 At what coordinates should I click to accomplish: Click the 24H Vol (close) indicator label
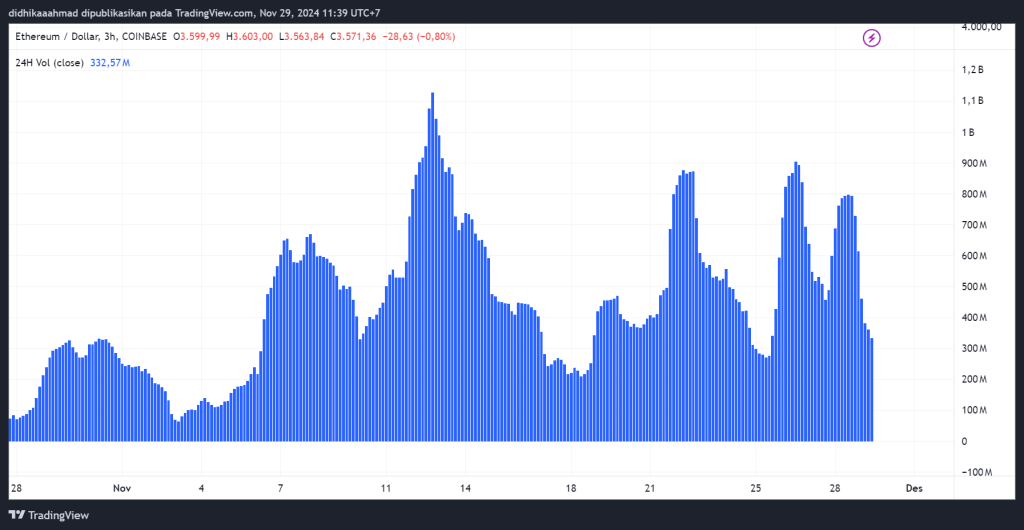tap(50, 63)
